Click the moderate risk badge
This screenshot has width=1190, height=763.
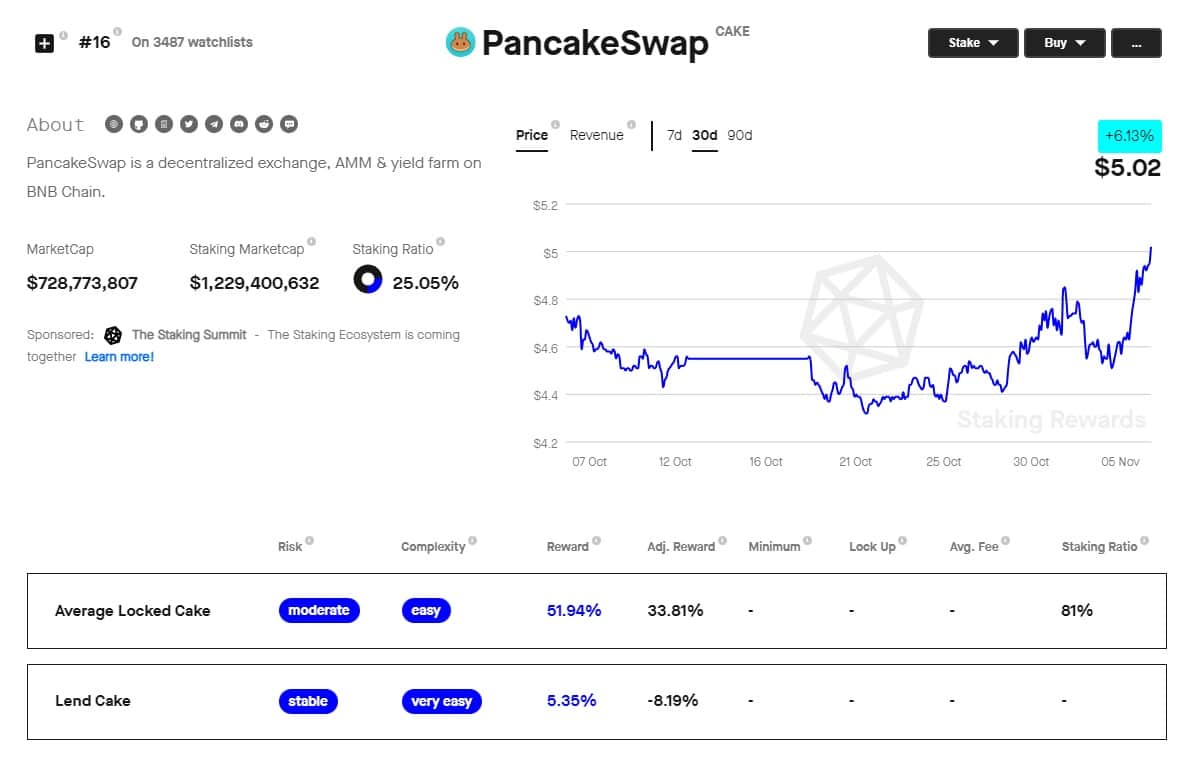319,610
